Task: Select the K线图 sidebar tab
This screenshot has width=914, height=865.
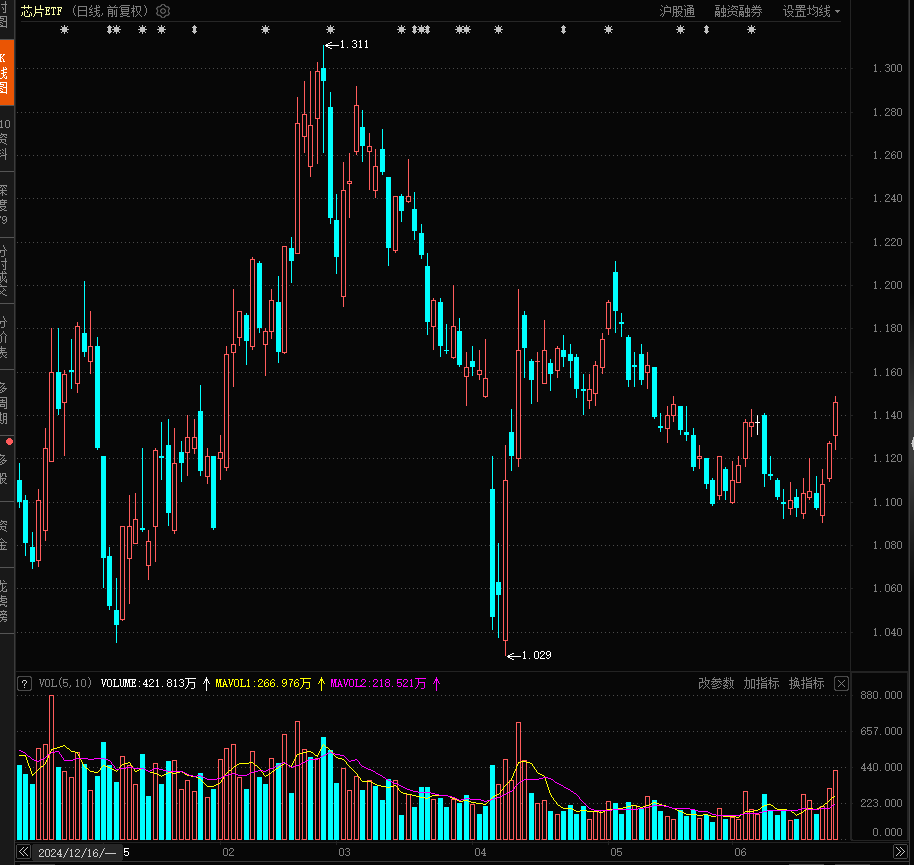Action: tap(6, 73)
